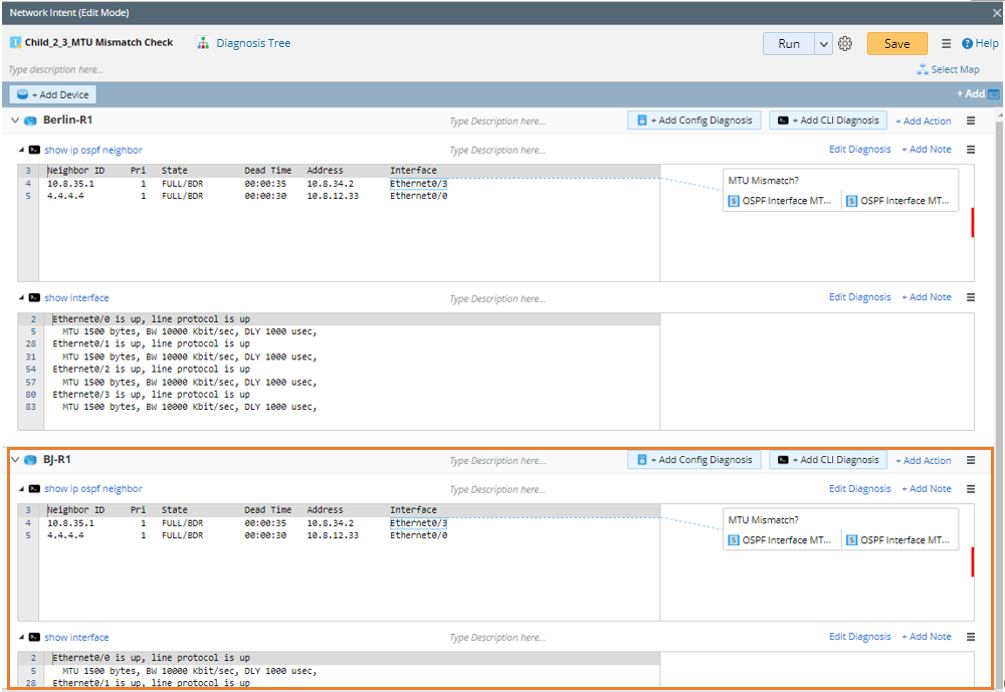Viewport: 1005px width, 692px height.
Task: Click the + Add button in the blue bar
Action: (x=970, y=94)
